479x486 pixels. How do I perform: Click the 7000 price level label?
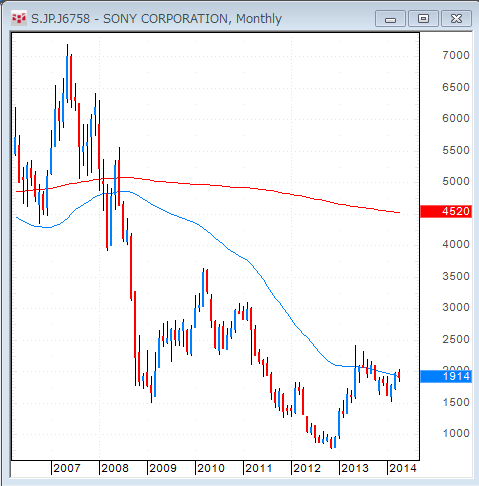click(456, 55)
